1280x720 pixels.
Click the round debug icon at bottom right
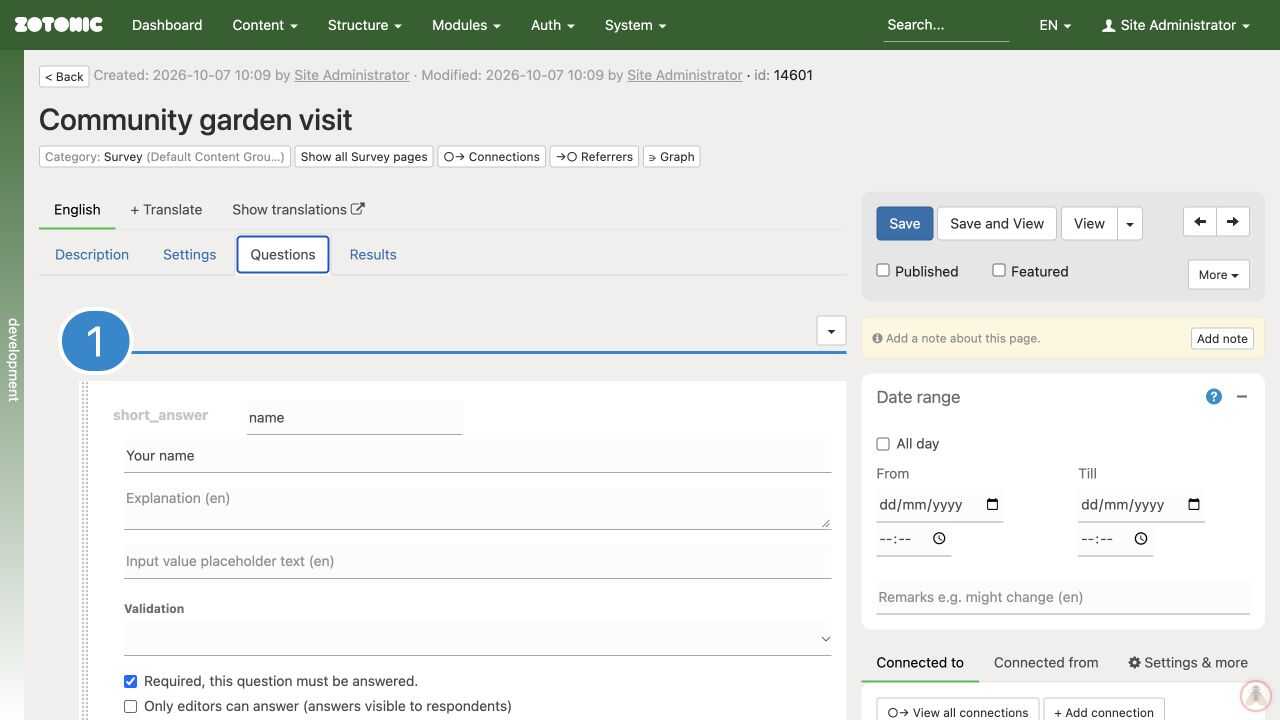tap(1256, 695)
